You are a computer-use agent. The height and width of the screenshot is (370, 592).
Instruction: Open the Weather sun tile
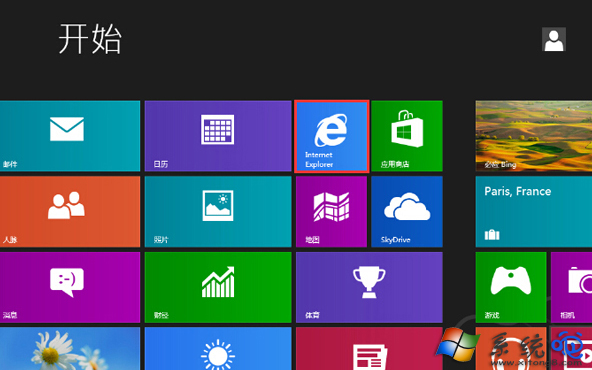click(218, 348)
